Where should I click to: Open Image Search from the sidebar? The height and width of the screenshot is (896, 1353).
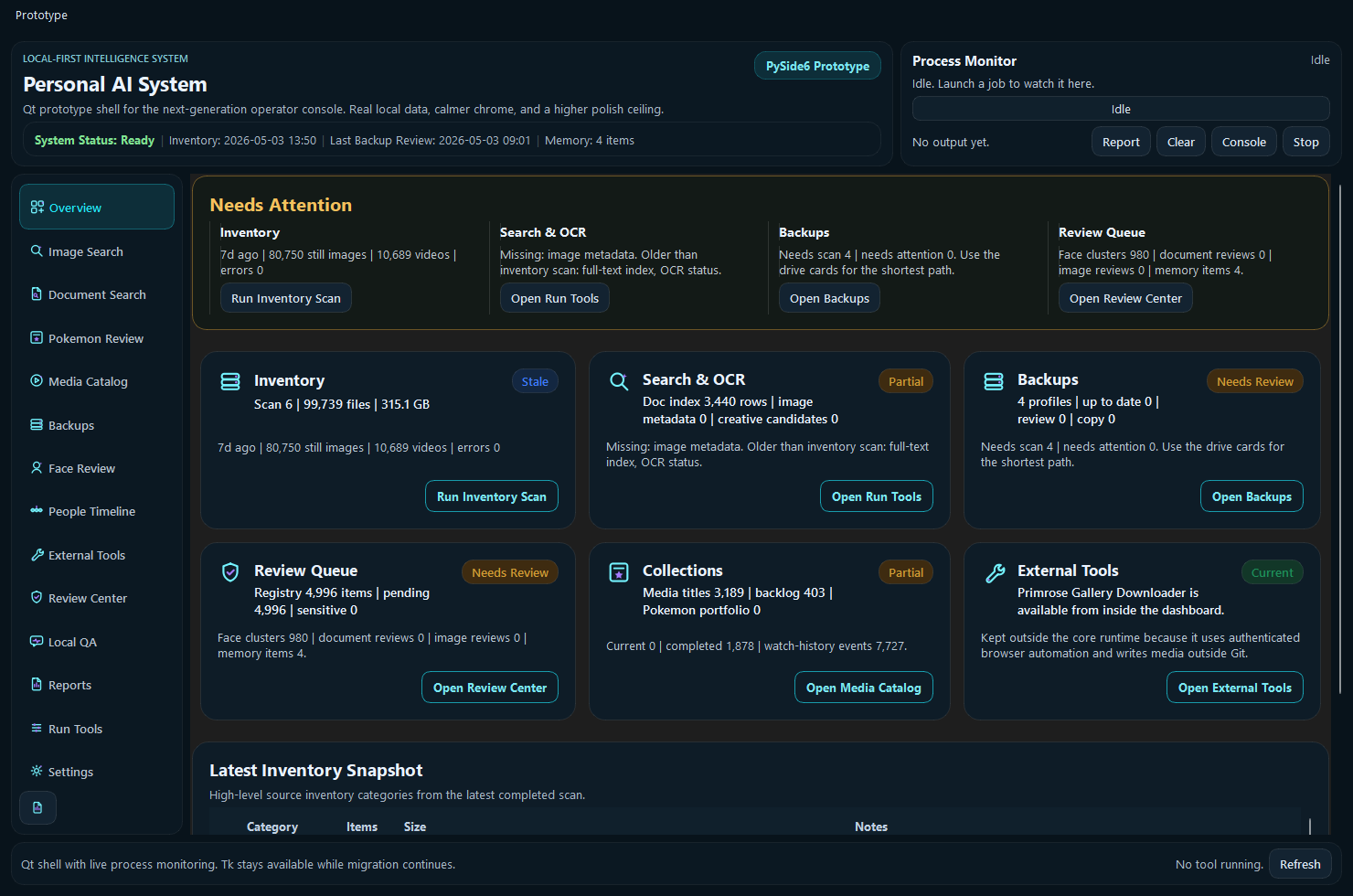click(97, 251)
